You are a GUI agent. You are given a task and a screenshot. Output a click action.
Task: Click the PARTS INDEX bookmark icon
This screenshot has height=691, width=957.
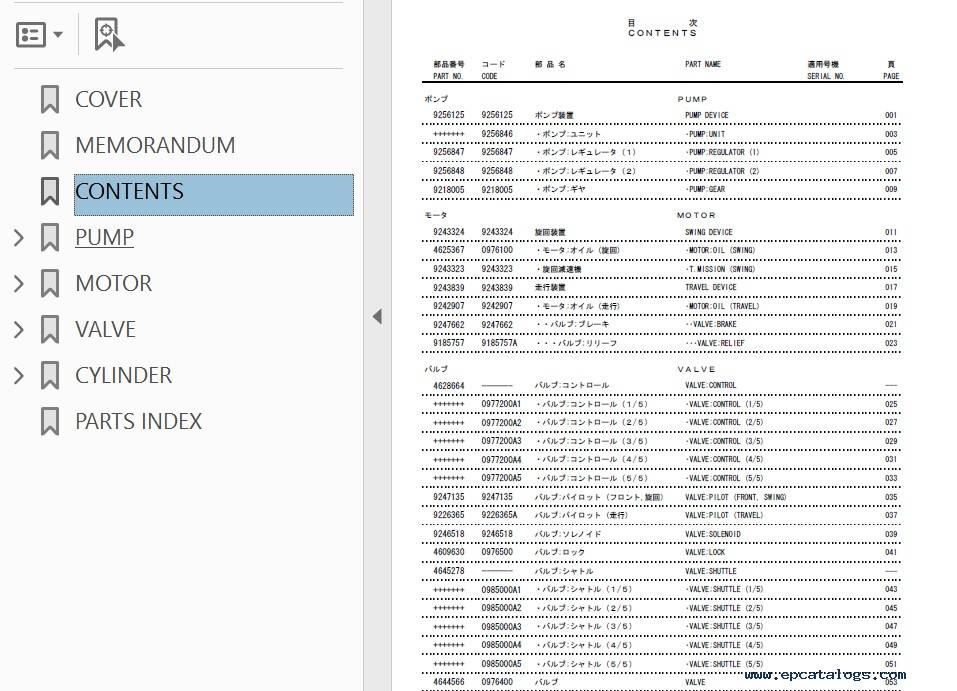point(50,421)
